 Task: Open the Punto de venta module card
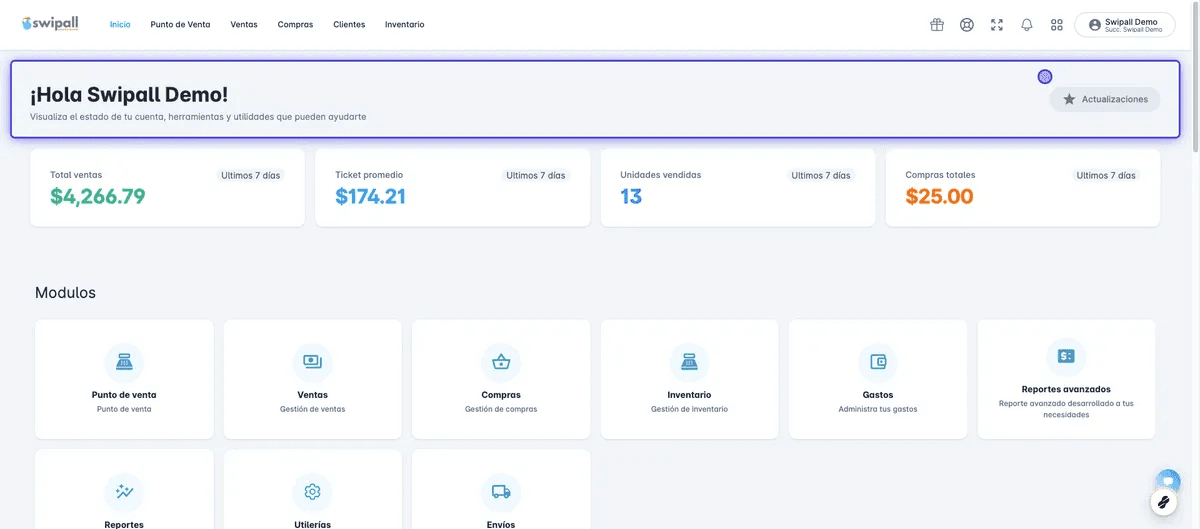[x=124, y=379]
